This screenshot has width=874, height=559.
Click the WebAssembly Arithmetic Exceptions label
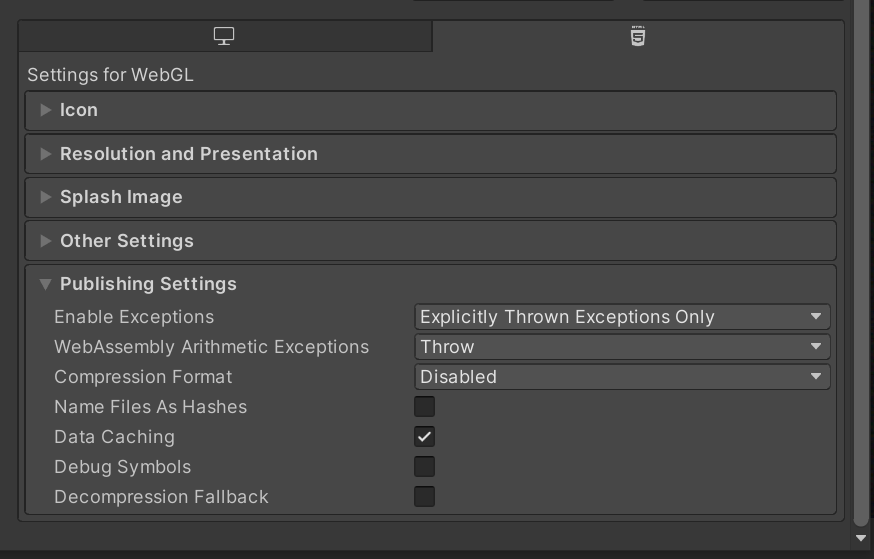coord(211,347)
